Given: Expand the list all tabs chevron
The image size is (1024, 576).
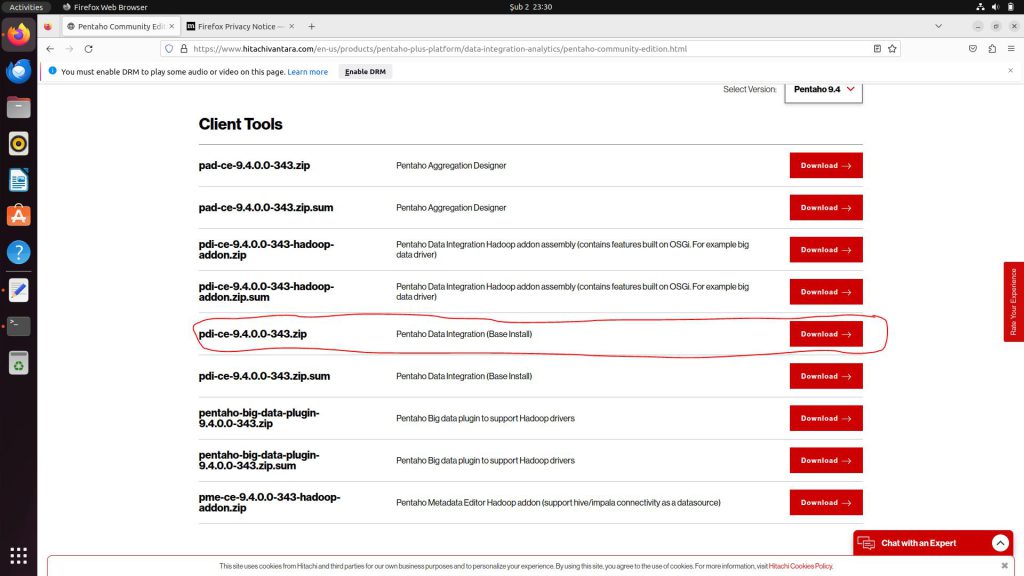Looking at the screenshot, I should (x=938, y=27).
